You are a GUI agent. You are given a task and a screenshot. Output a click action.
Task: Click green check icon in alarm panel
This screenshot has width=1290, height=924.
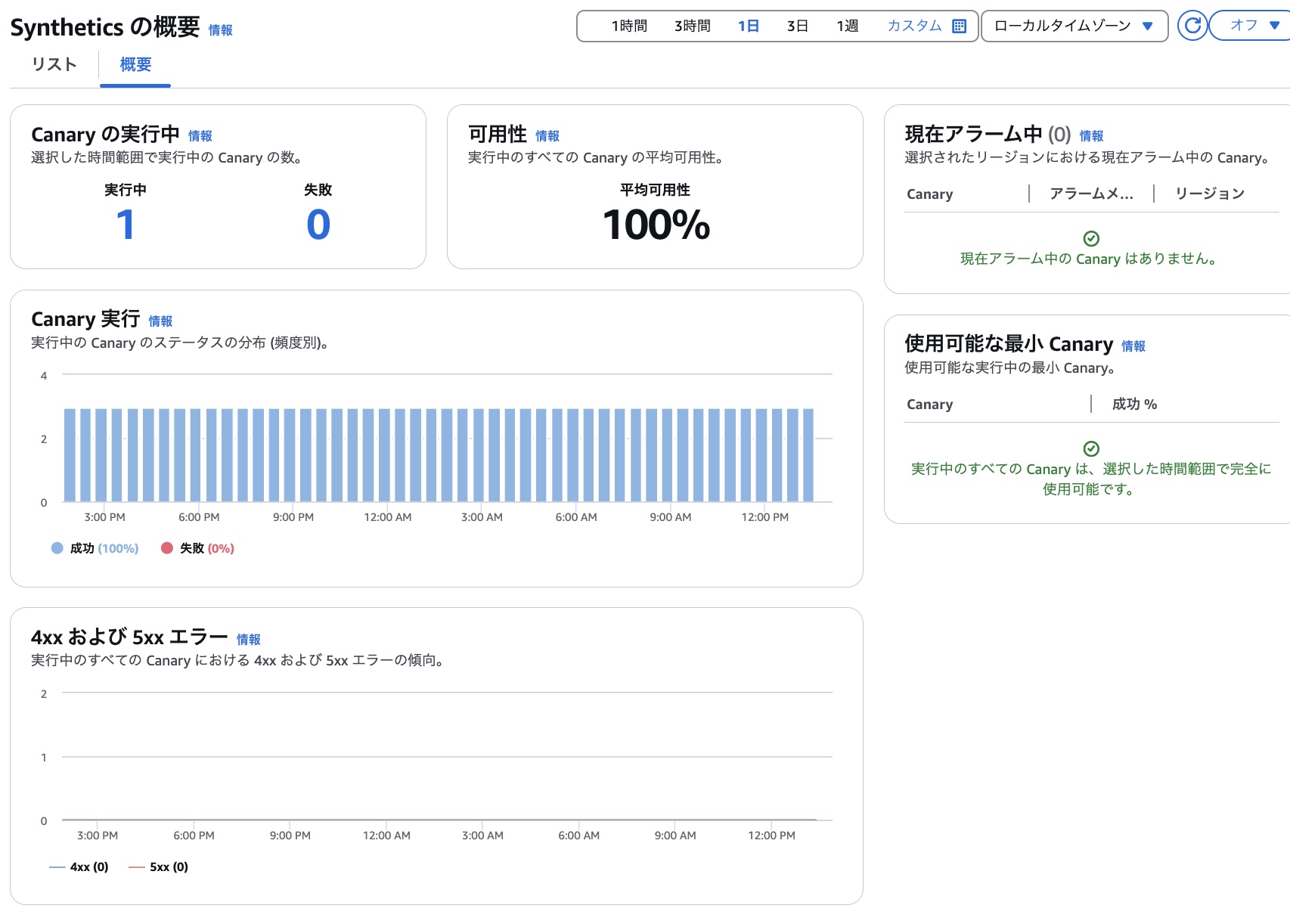click(x=1091, y=239)
